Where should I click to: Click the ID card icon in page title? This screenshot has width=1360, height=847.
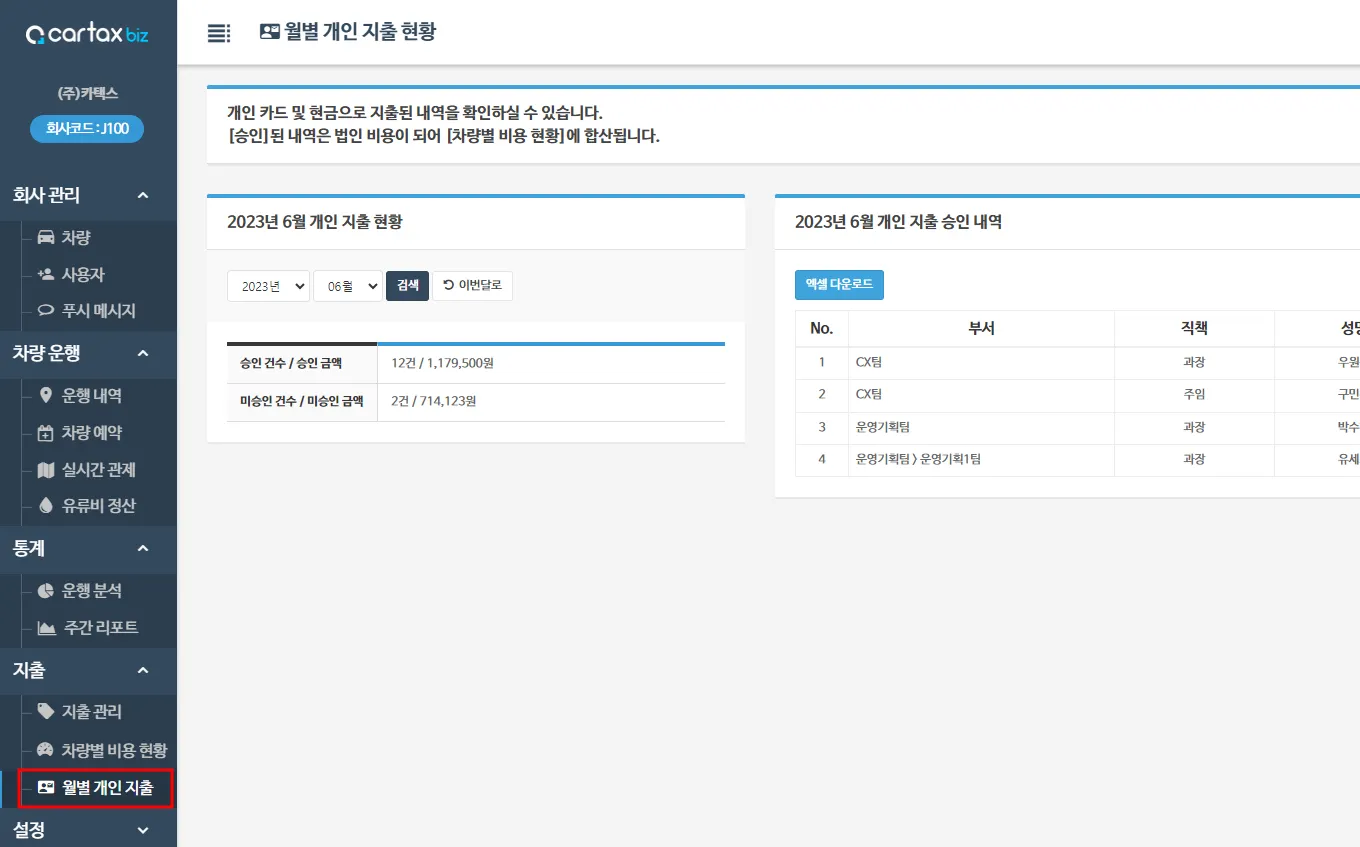pos(269,32)
